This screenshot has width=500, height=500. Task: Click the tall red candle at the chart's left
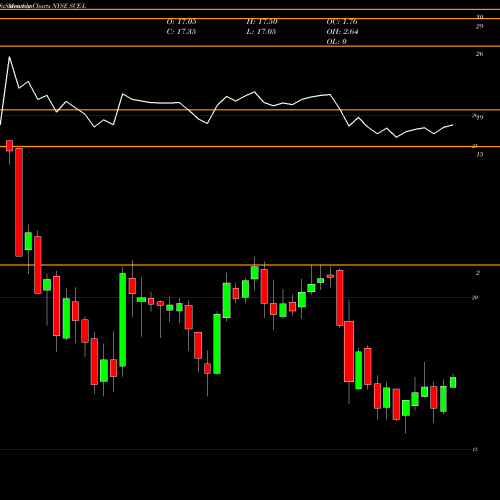19,202
